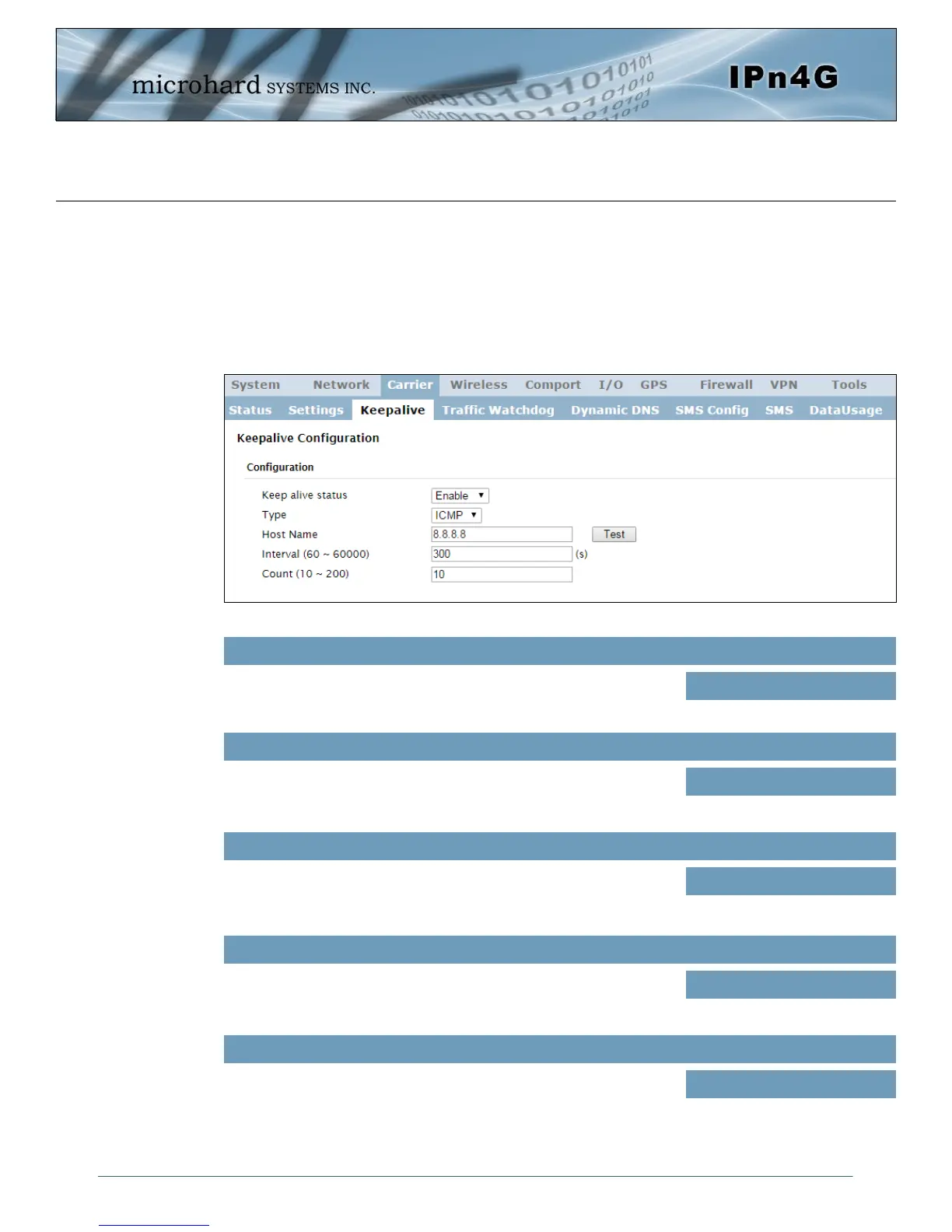This screenshot has width=952, height=1232.
Task: Open the SMS submenu
Action: tap(779, 410)
